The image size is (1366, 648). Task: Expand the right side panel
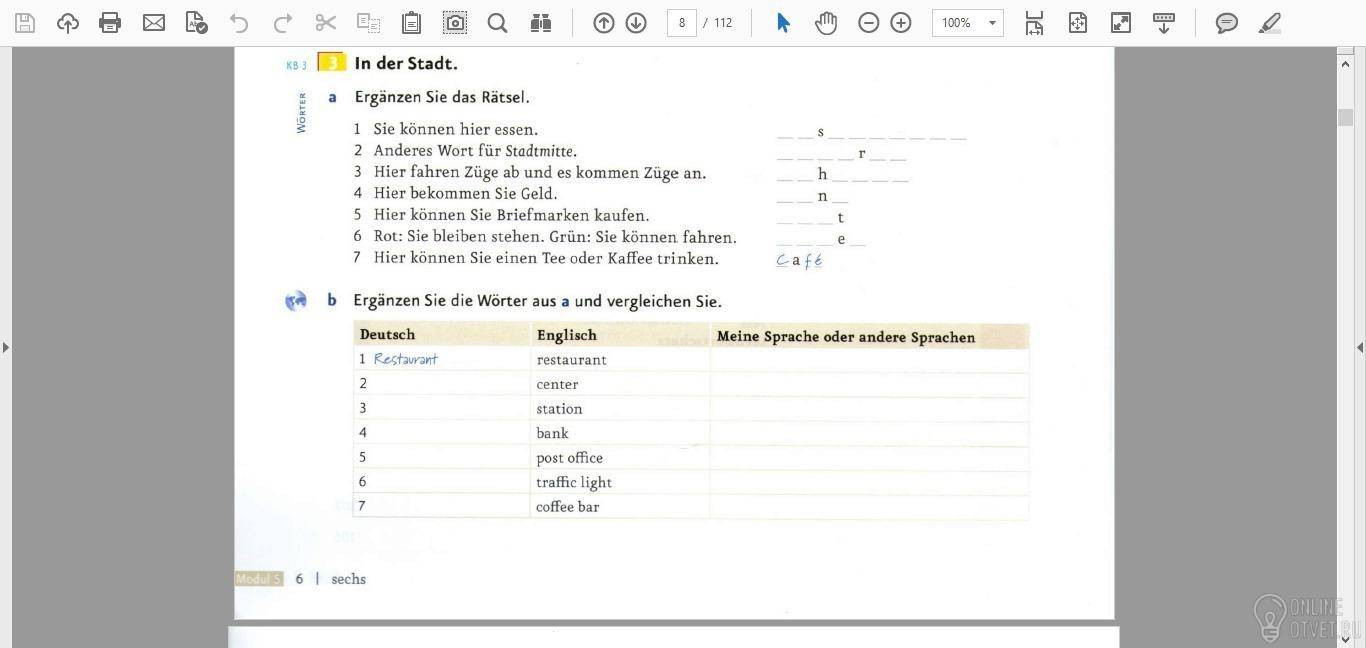pos(1360,347)
